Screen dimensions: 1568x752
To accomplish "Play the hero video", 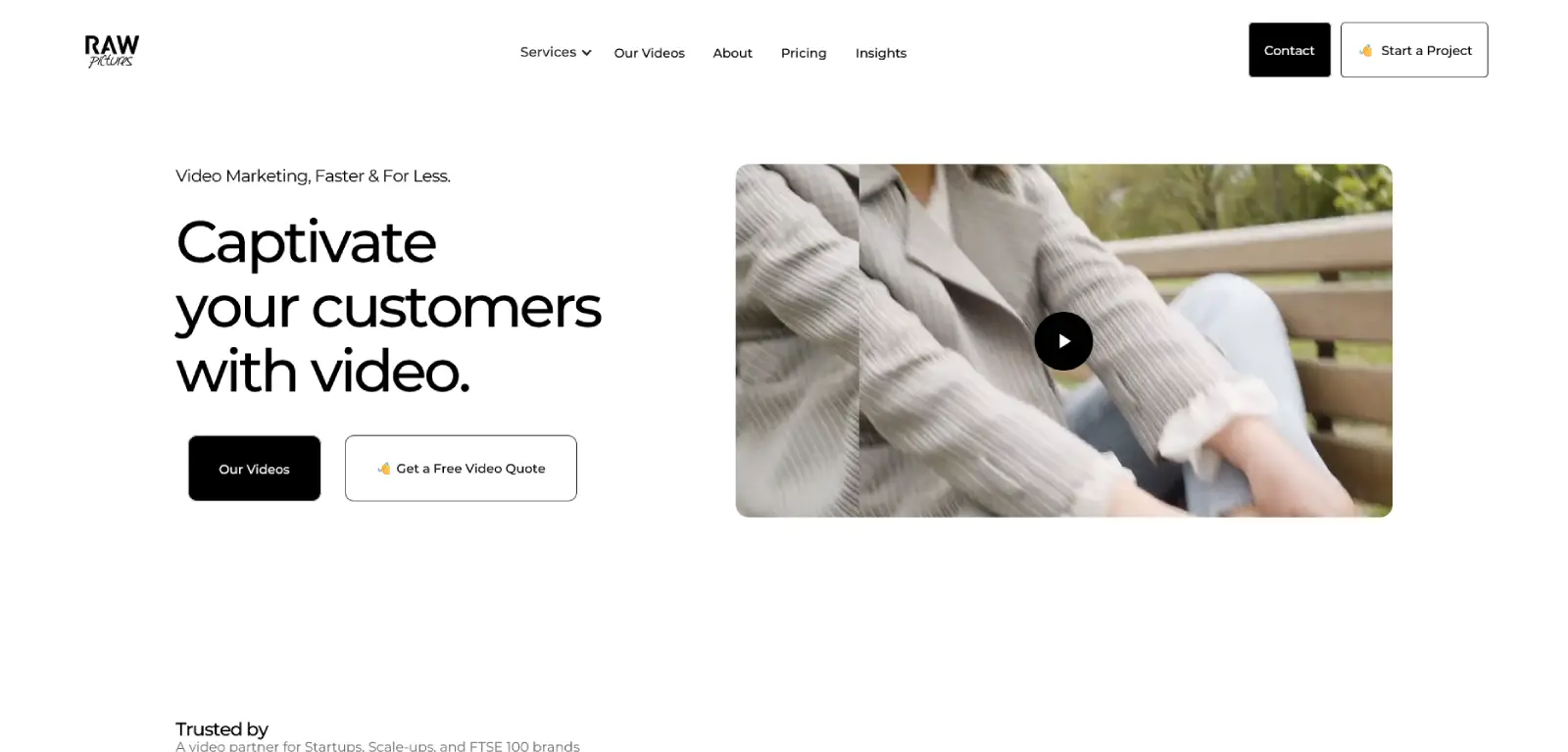I will pos(1063,341).
